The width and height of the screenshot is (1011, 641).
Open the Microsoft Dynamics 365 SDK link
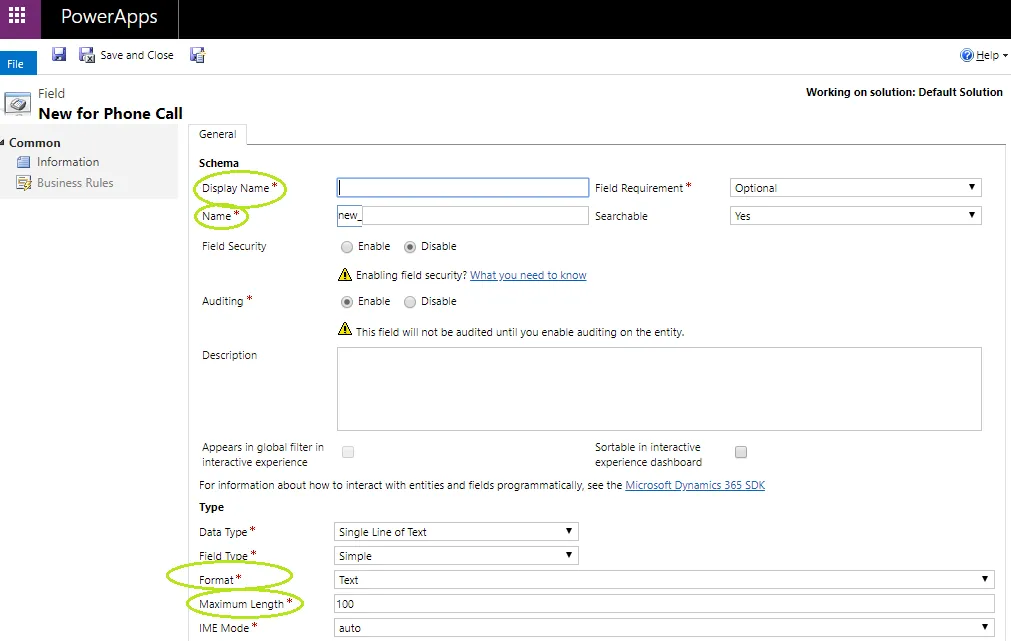coord(695,485)
